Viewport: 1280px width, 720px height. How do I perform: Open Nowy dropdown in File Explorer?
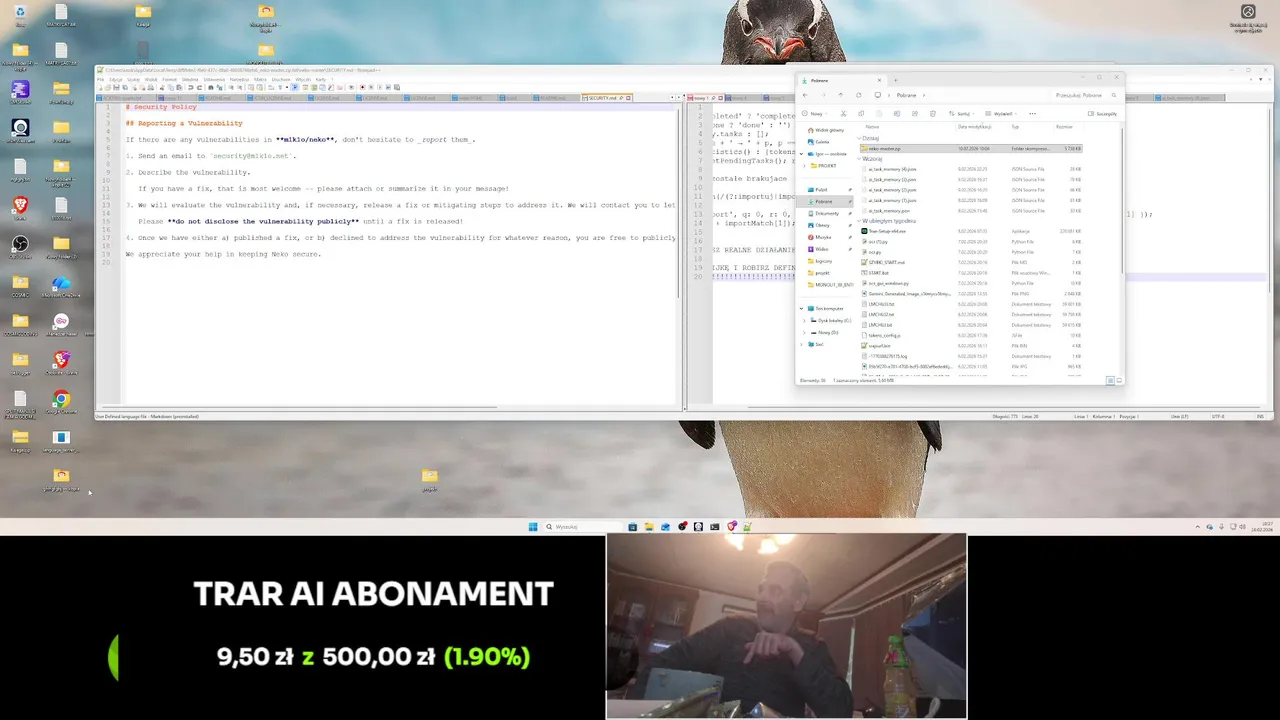tap(814, 114)
